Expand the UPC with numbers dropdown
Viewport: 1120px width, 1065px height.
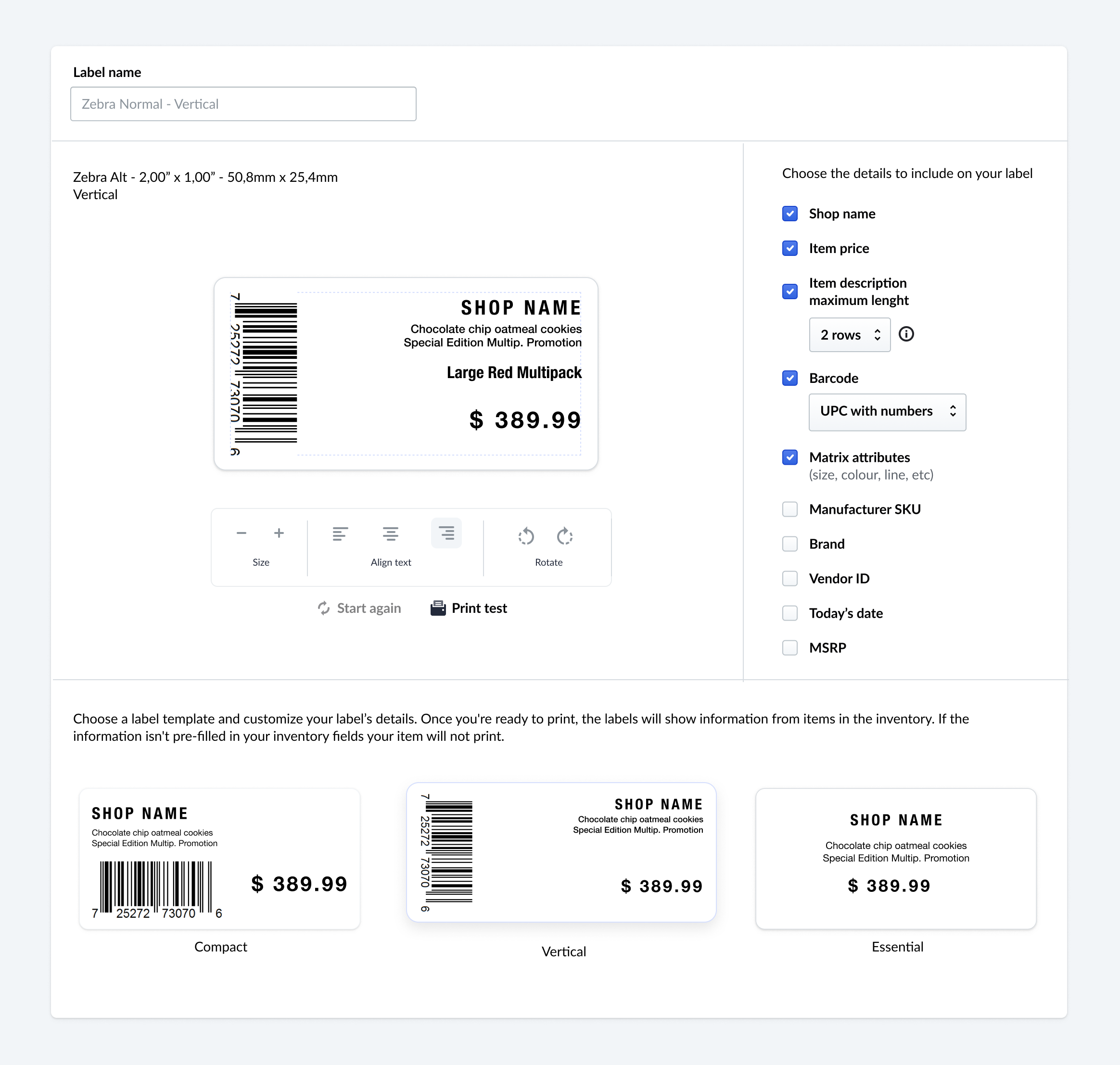[887, 412]
